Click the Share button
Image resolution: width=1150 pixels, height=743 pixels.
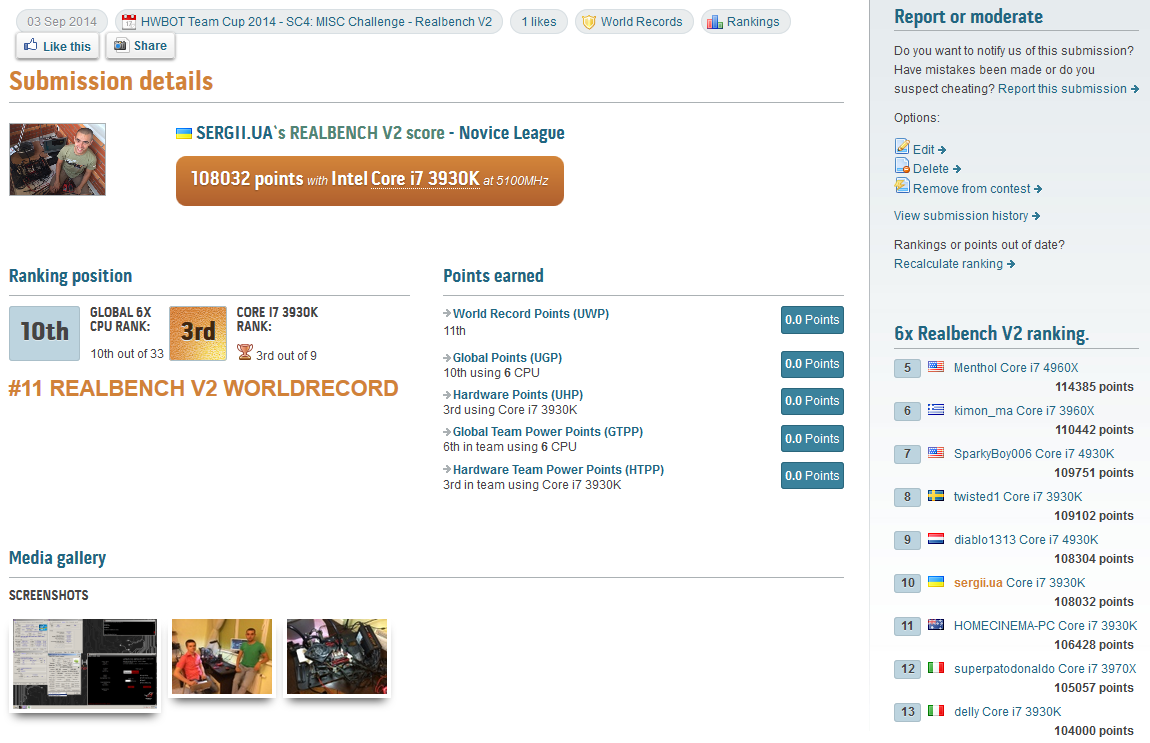(x=140, y=45)
